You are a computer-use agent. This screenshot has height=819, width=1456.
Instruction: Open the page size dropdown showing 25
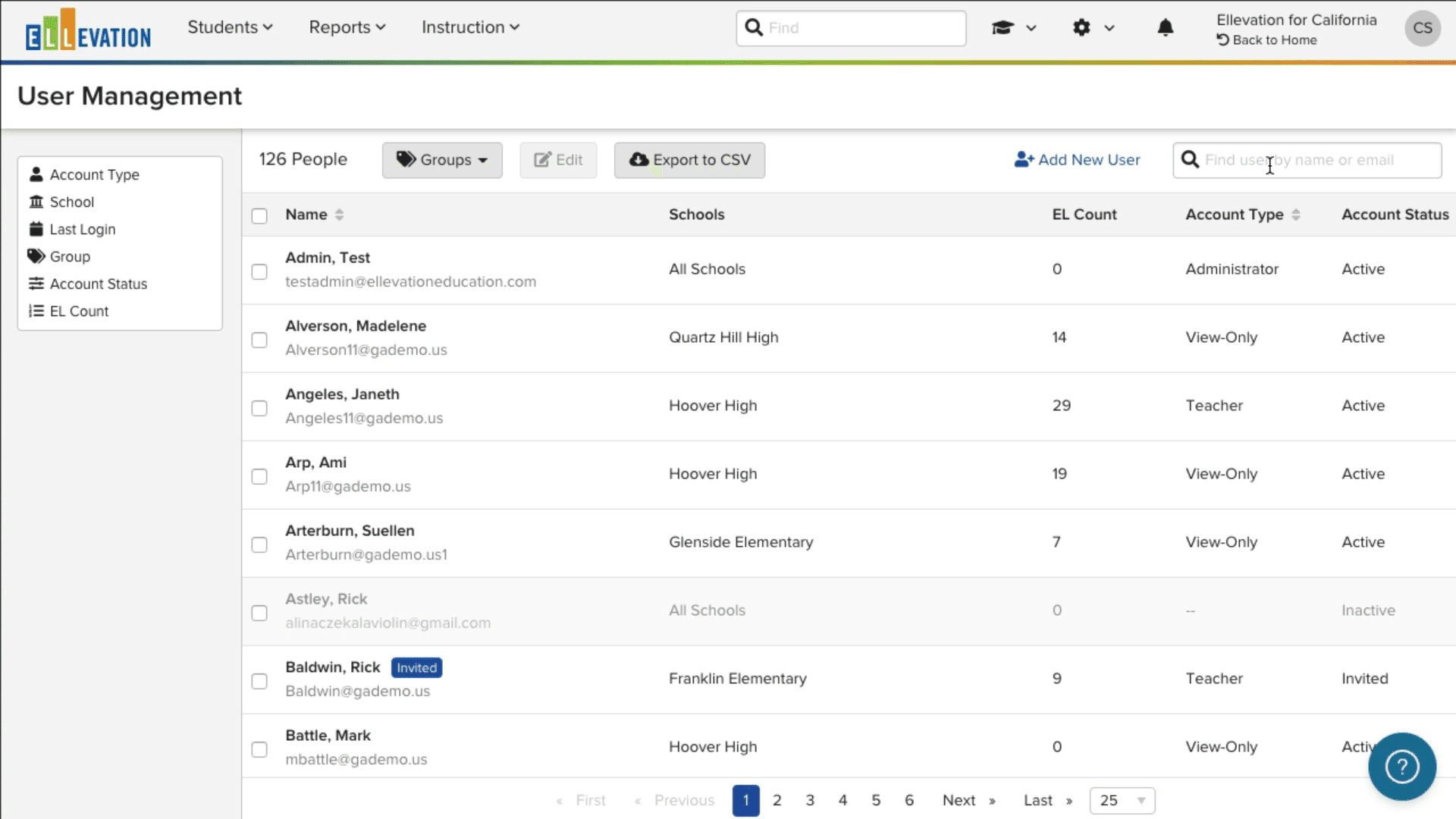pyautogui.click(x=1122, y=800)
